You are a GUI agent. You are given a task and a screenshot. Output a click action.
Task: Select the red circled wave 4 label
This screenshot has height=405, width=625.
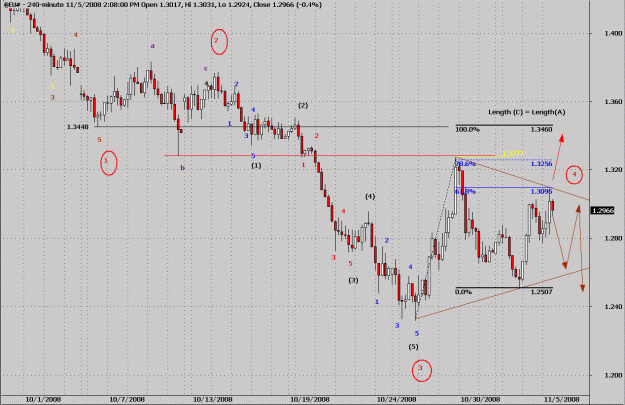tap(574, 175)
